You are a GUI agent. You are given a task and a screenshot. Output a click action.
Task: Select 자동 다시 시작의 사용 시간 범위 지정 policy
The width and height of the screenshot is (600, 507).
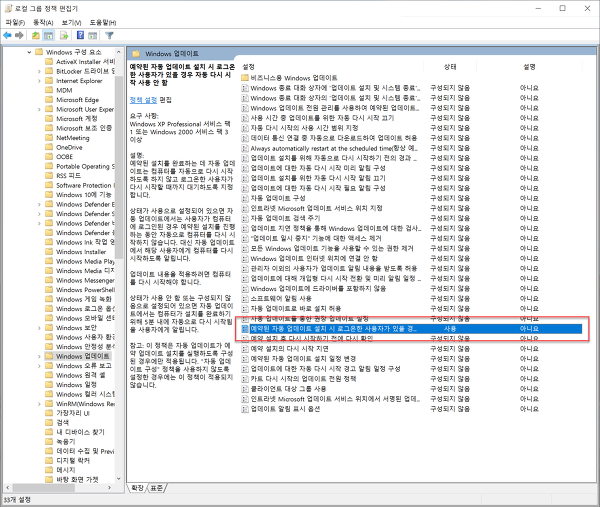(x=304, y=128)
